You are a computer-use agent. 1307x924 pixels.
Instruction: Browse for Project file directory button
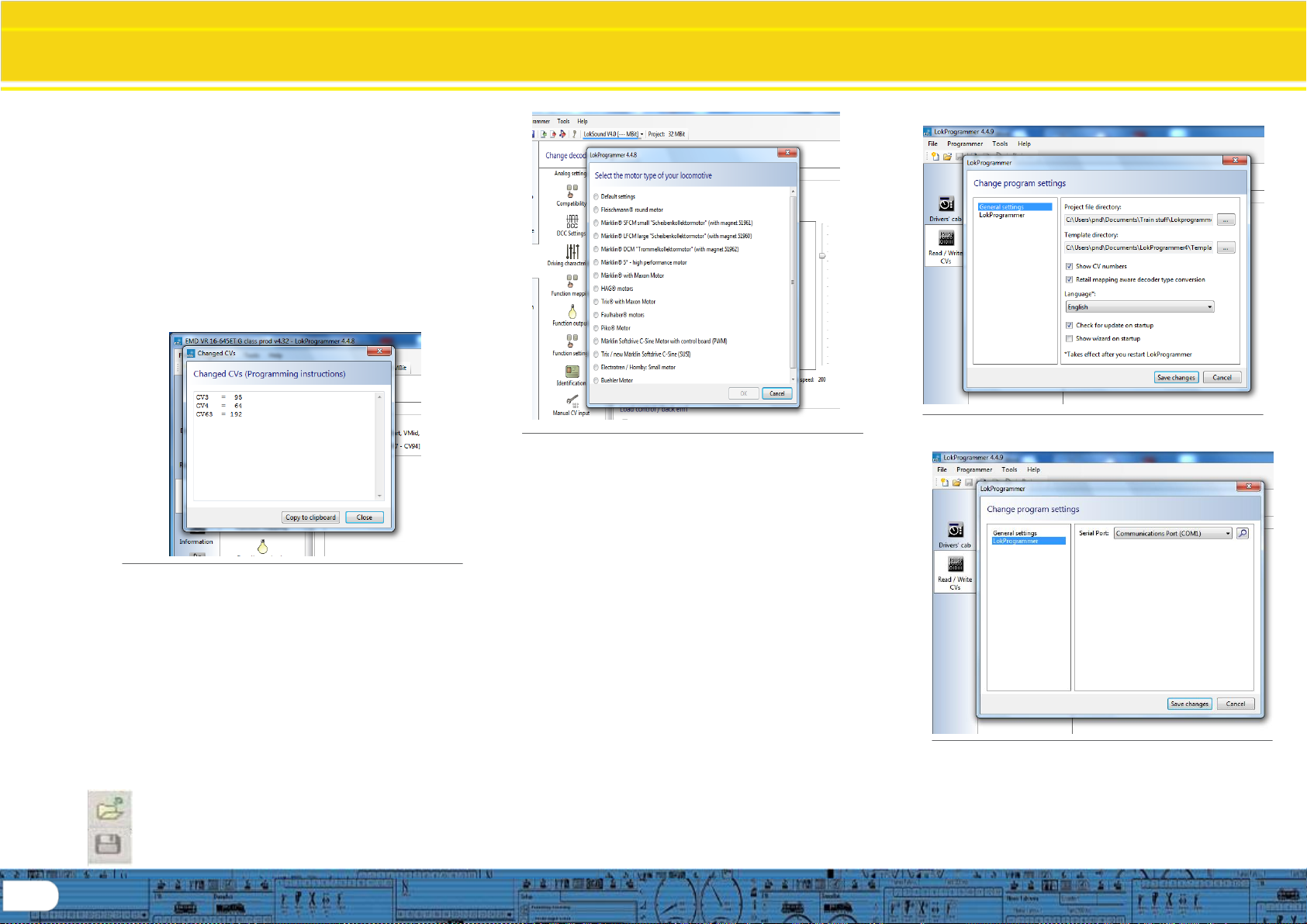coord(1226,220)
